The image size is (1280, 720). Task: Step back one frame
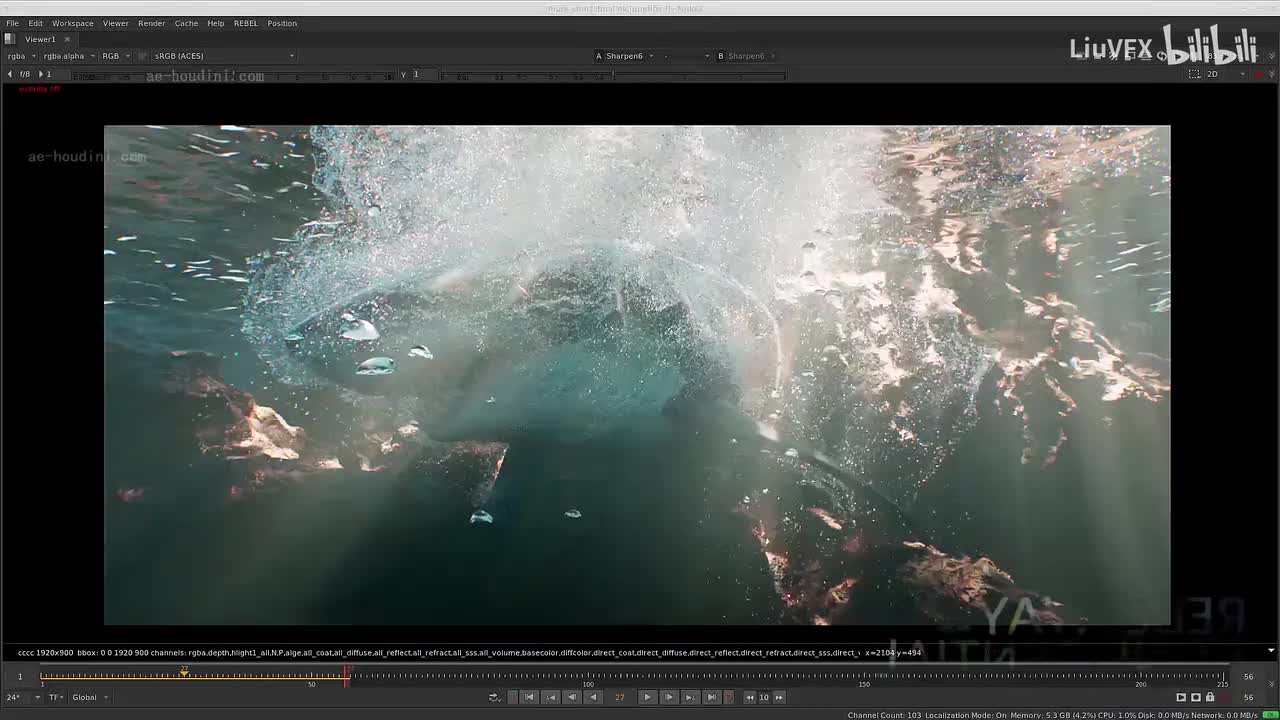click(572, 697)
